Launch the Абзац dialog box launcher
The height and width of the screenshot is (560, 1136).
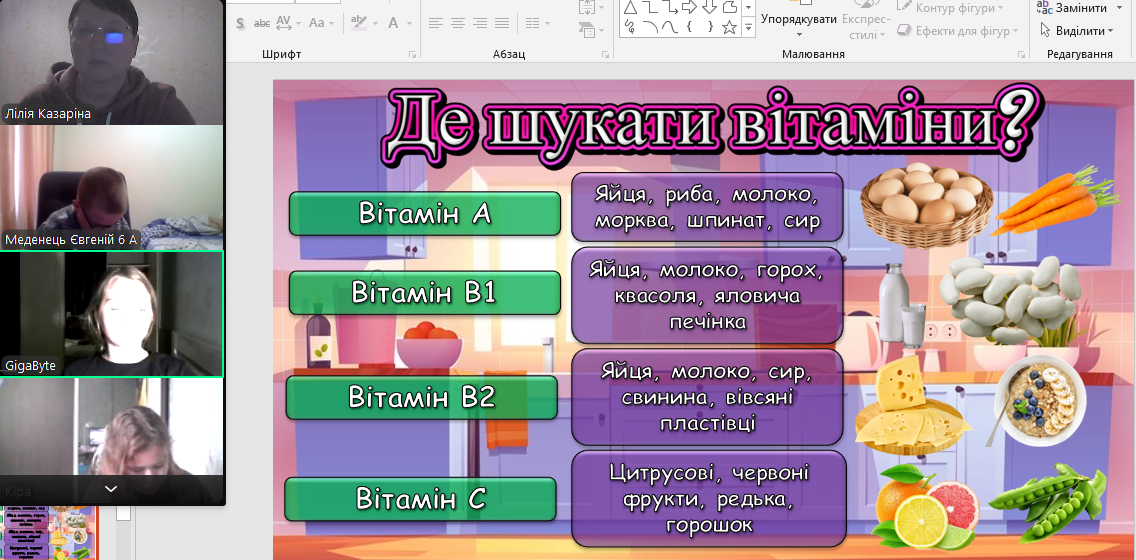(x=605, y=54)
